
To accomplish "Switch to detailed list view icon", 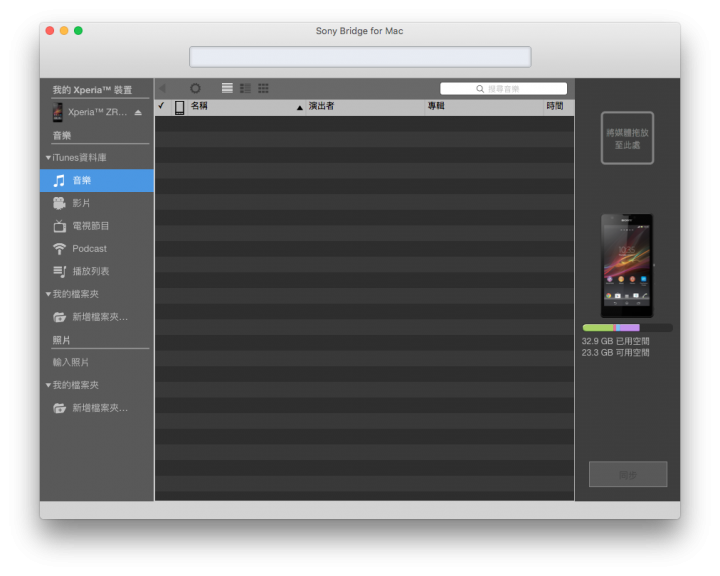I will click(x=245, y=88).
